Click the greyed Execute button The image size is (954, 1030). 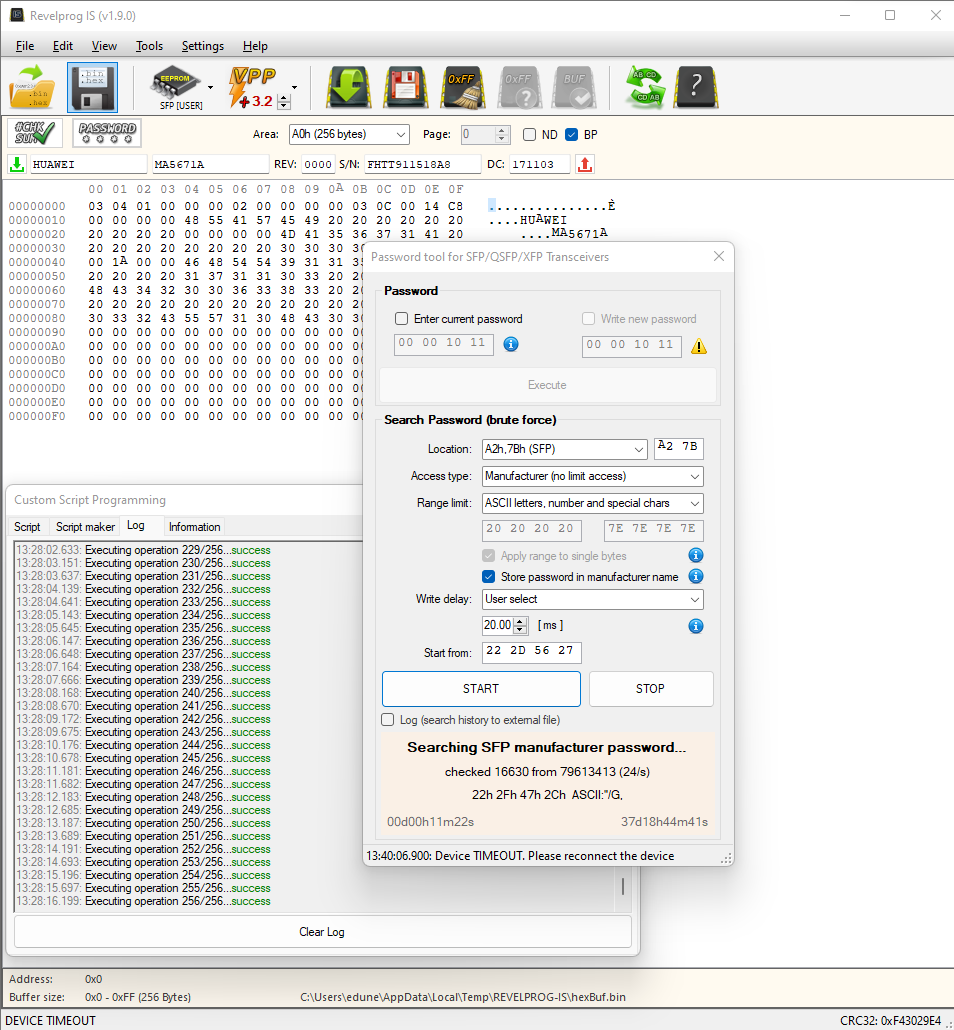coord(547,385)
